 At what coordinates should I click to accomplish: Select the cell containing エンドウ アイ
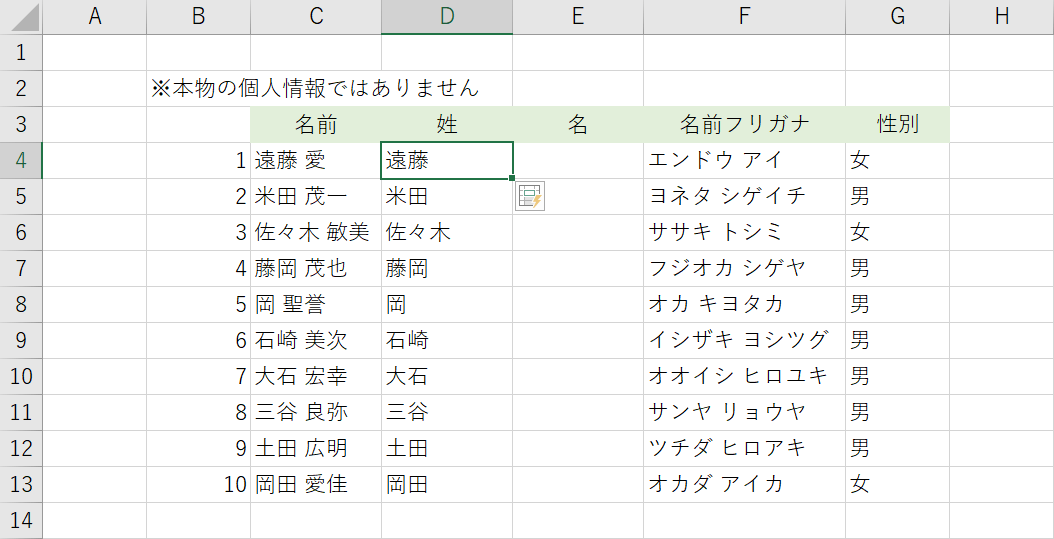[x=744, y=161]
